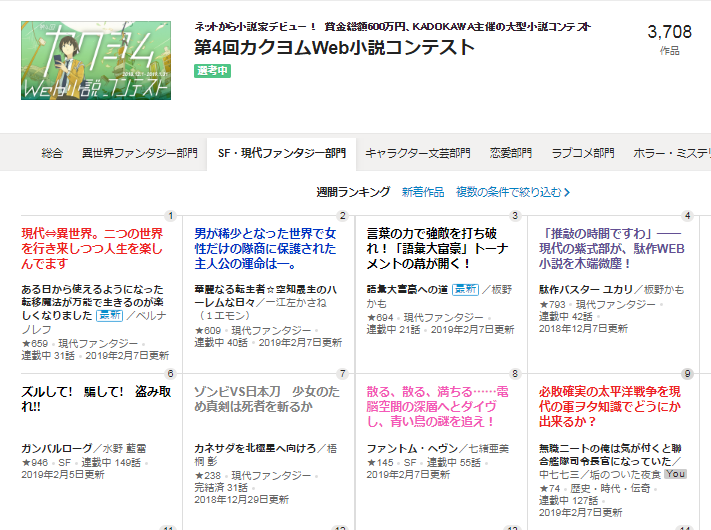Screen dimensions: 711x530
Task: Expand 複数の条件で絞り込む filter options
Action: (x=513, y=192)
